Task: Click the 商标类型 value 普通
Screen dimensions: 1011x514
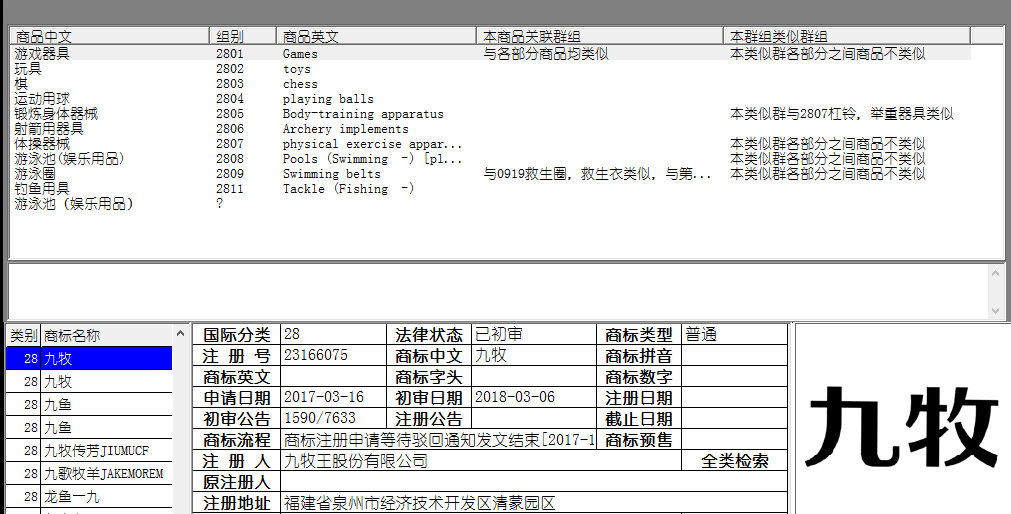Action: click(734, 334)
